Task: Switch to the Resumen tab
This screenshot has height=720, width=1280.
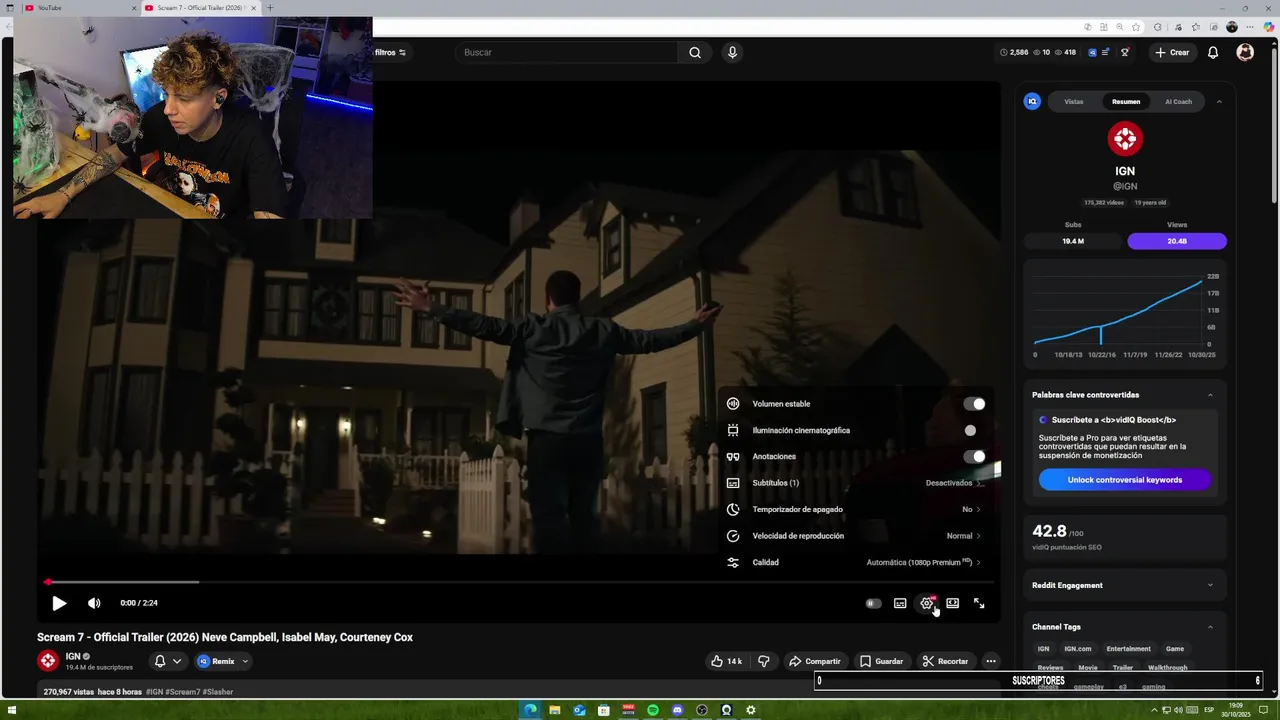Action: 1126,101
